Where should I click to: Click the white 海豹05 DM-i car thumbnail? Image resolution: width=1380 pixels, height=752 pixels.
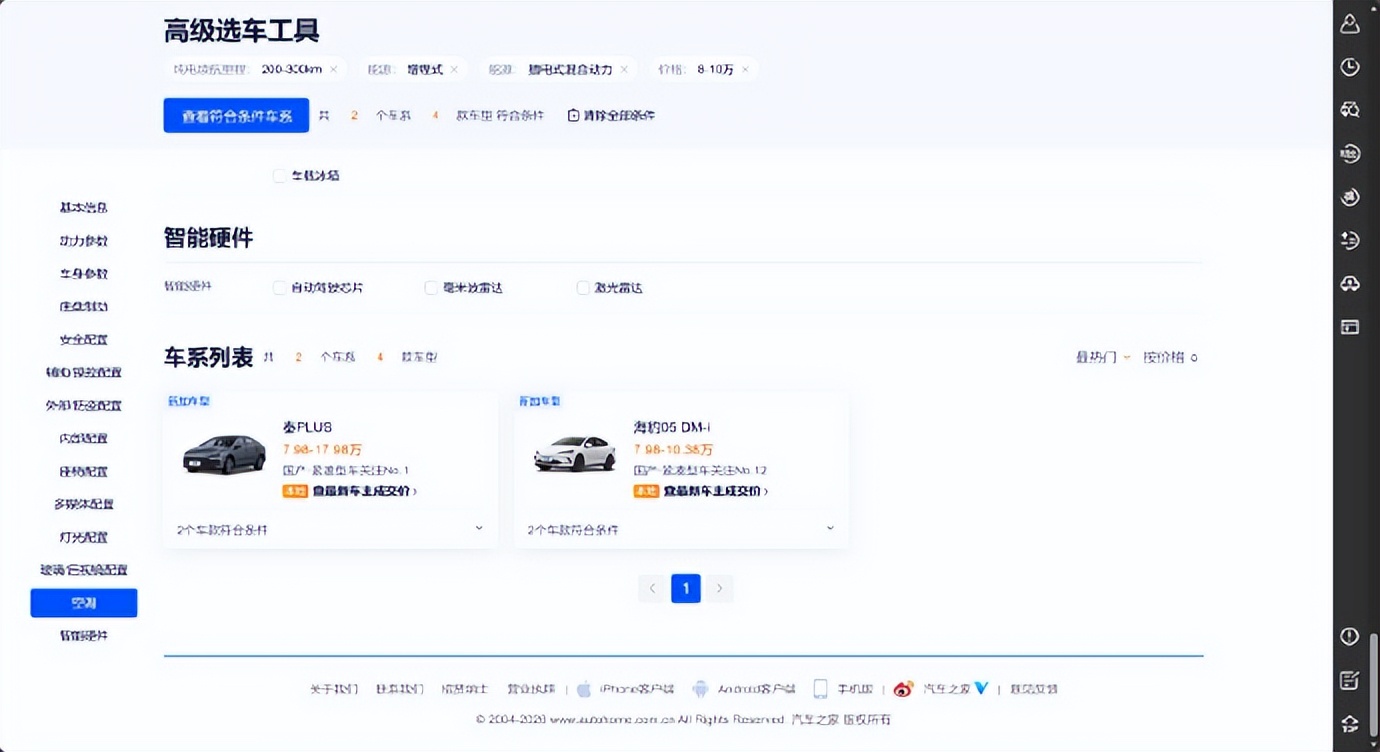pyautogui.click(x=575, y=454)
